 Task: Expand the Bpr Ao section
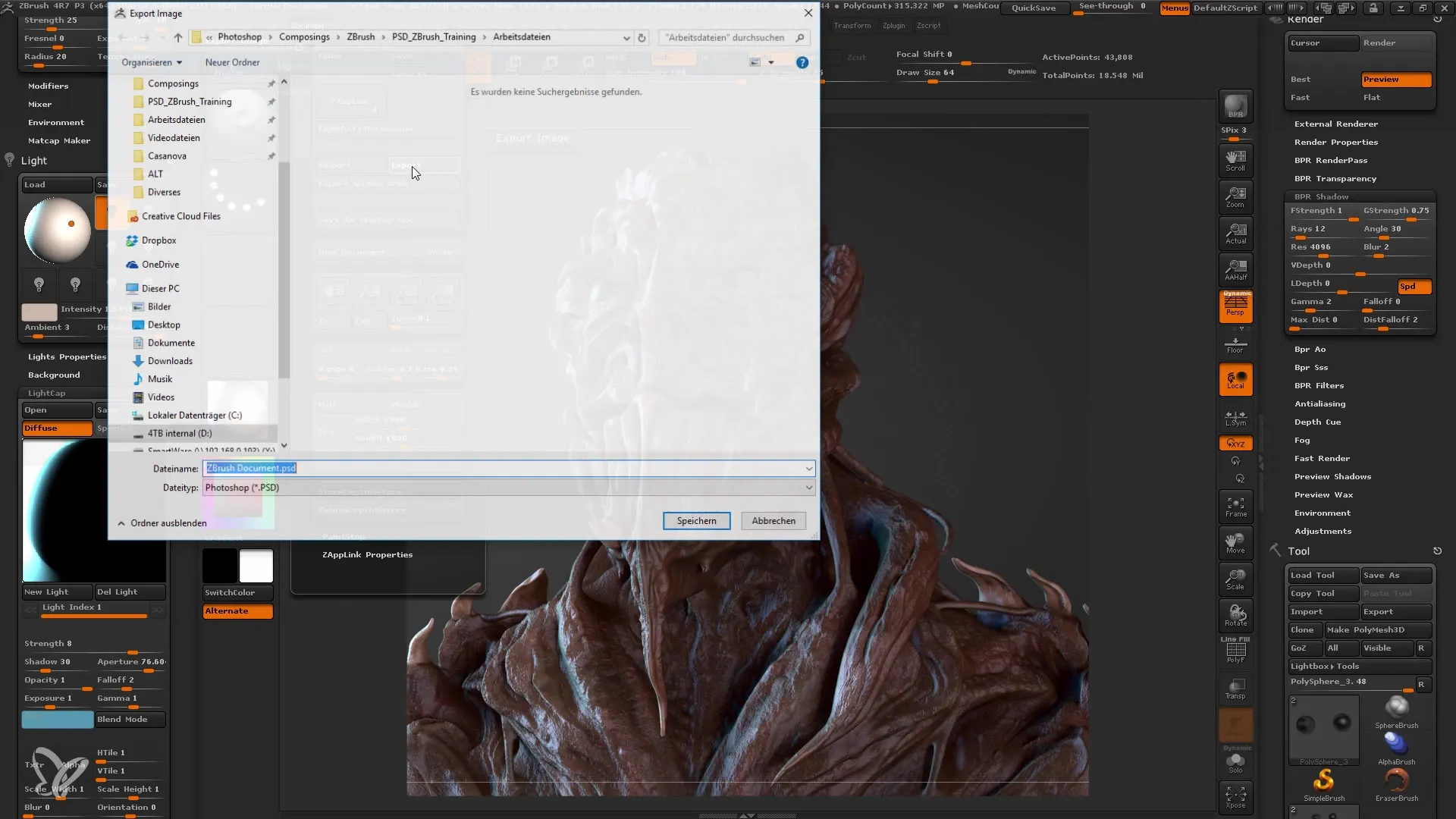click(x=1310, y=350)
